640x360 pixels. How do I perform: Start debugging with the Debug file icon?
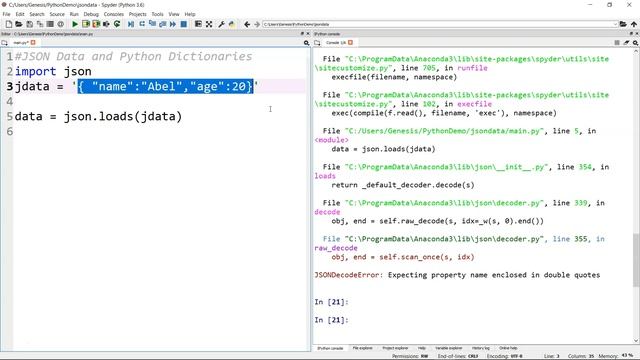[x=131, y=24]
